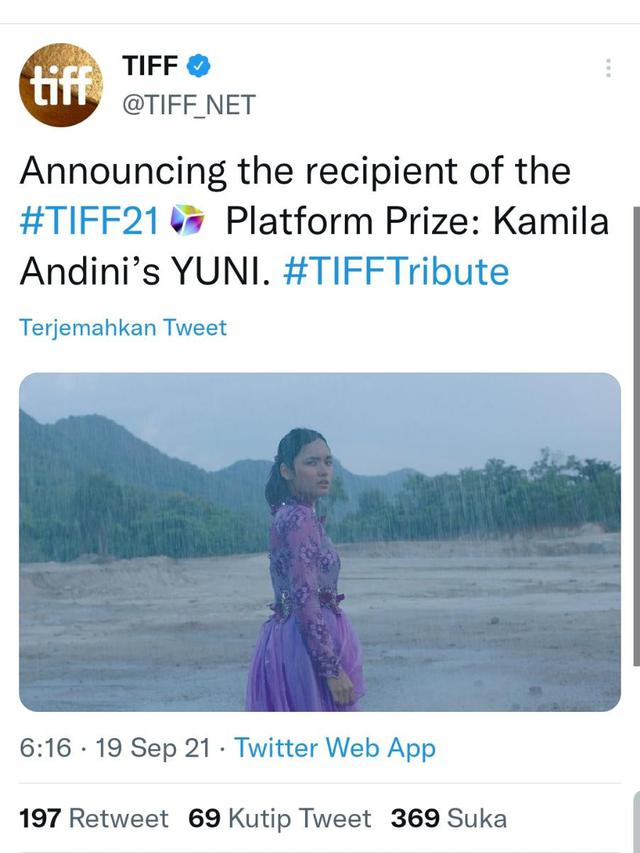
Task: View the 197 Retweet list
Action: pos(94,819)
